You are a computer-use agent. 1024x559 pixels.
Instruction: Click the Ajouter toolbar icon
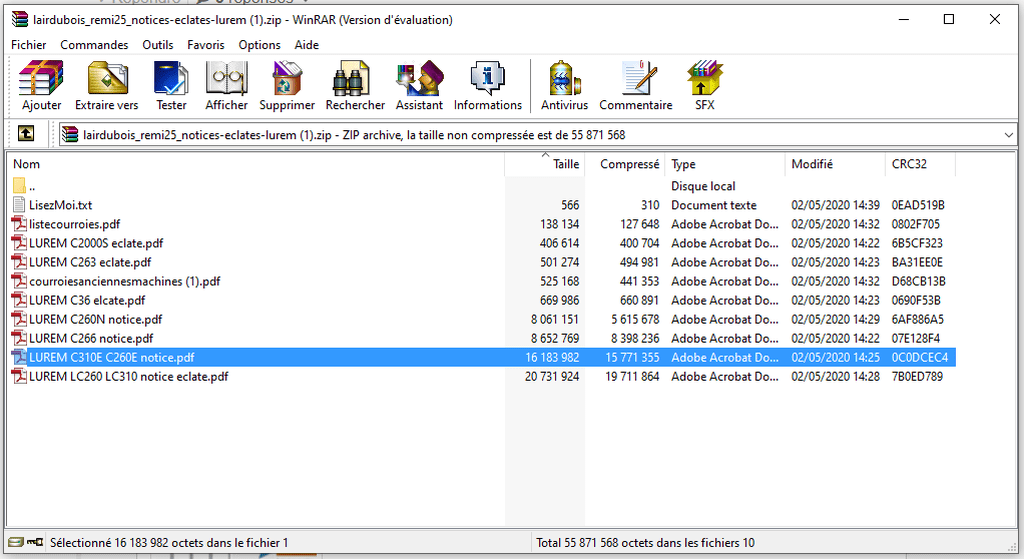coord(41,78)
